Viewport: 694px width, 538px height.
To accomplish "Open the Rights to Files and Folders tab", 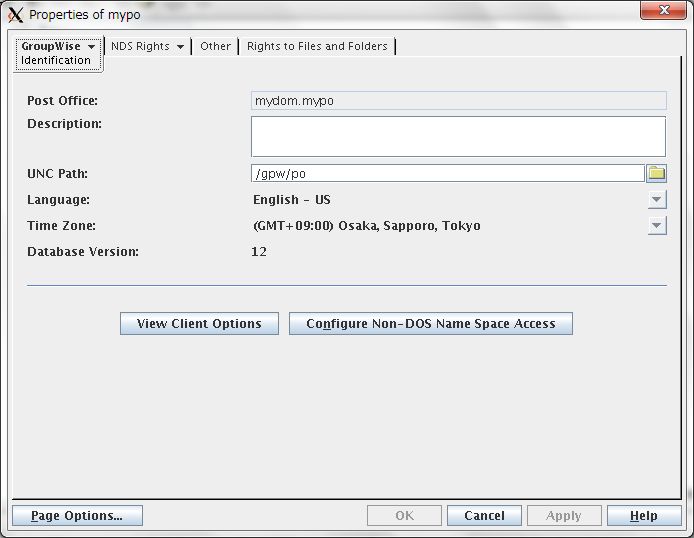I will (x=317, y=46).
